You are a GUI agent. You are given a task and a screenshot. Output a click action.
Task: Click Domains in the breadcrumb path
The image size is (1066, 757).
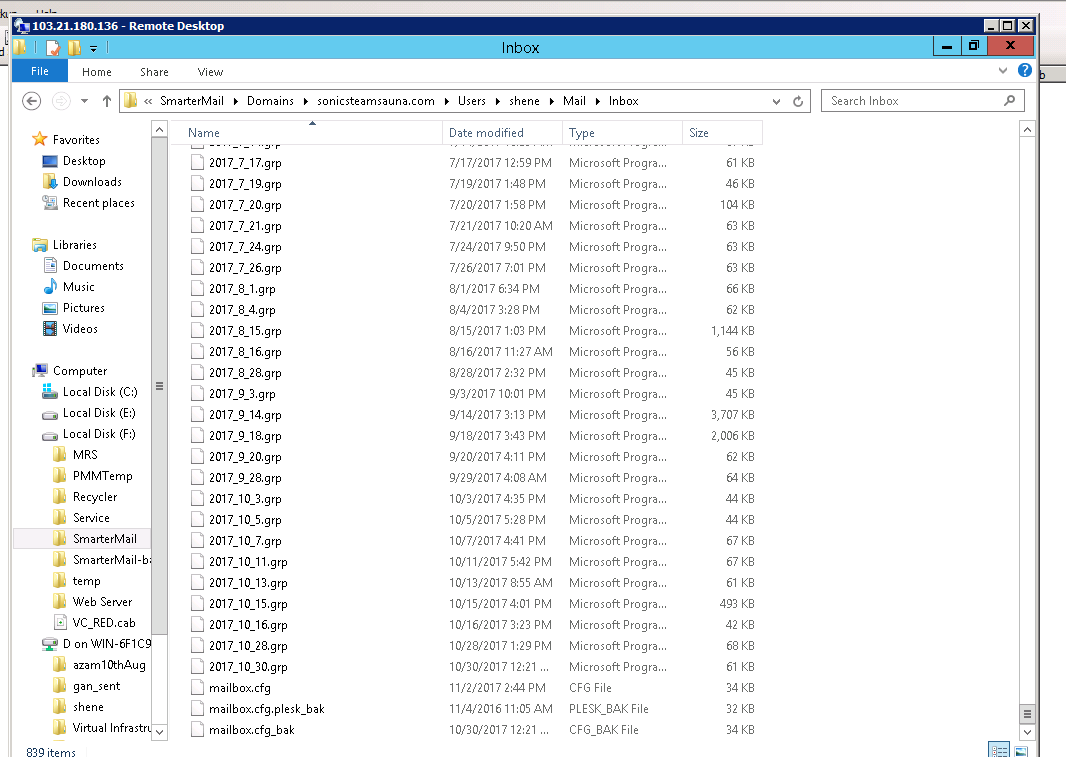point(270,101)
